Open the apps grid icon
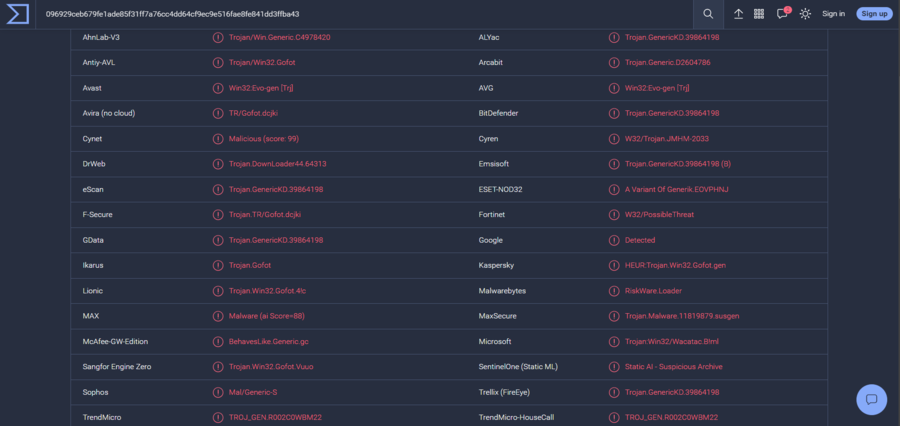Viewport: 900px width, 426px height. (759, 14)
